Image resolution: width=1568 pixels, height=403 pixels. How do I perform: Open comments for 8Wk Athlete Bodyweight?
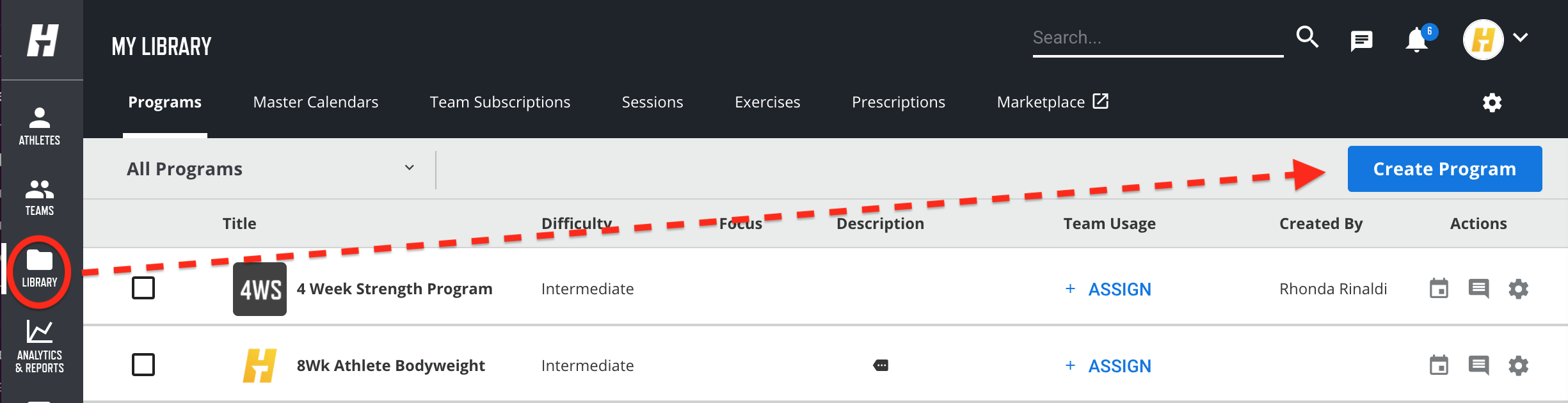[x=1478, y=365]
